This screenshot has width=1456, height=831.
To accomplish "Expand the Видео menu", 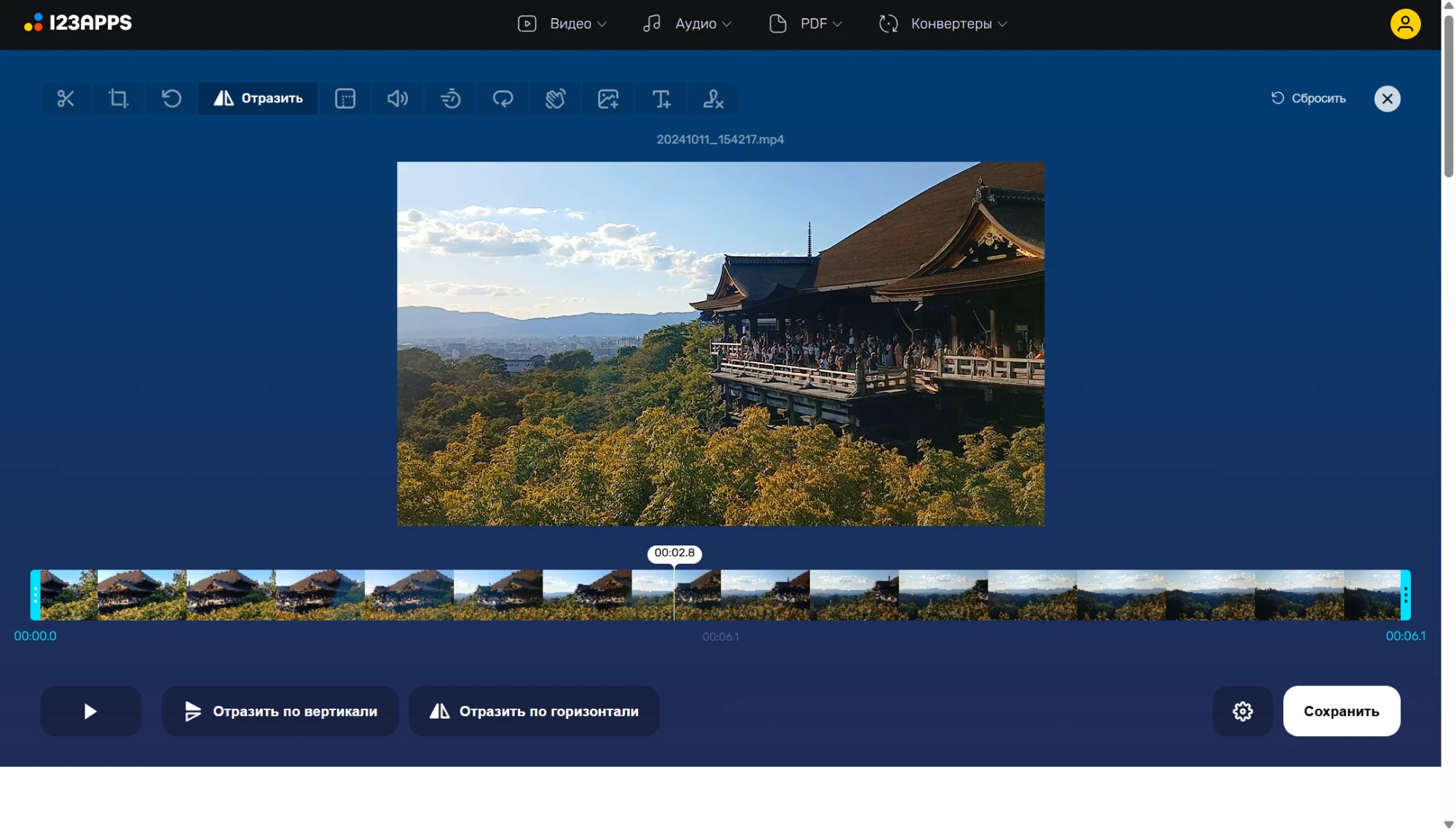I will (x=562, y=24).
